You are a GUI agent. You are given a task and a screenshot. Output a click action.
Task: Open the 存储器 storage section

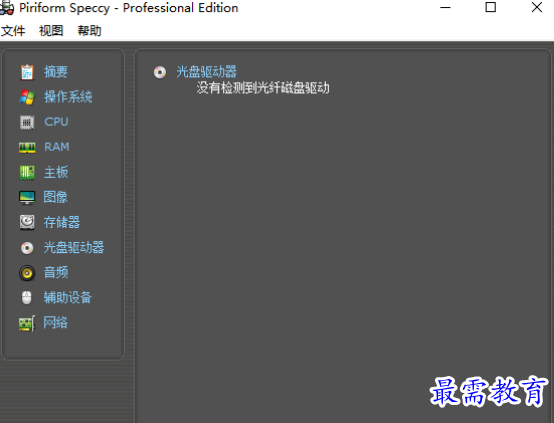point(62,222)
